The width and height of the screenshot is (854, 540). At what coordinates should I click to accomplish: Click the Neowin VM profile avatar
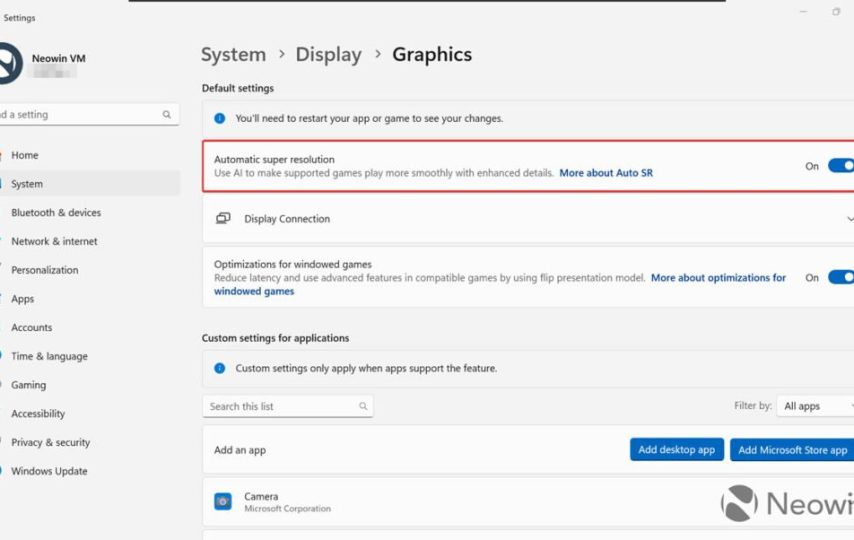[x=8, y=64]
